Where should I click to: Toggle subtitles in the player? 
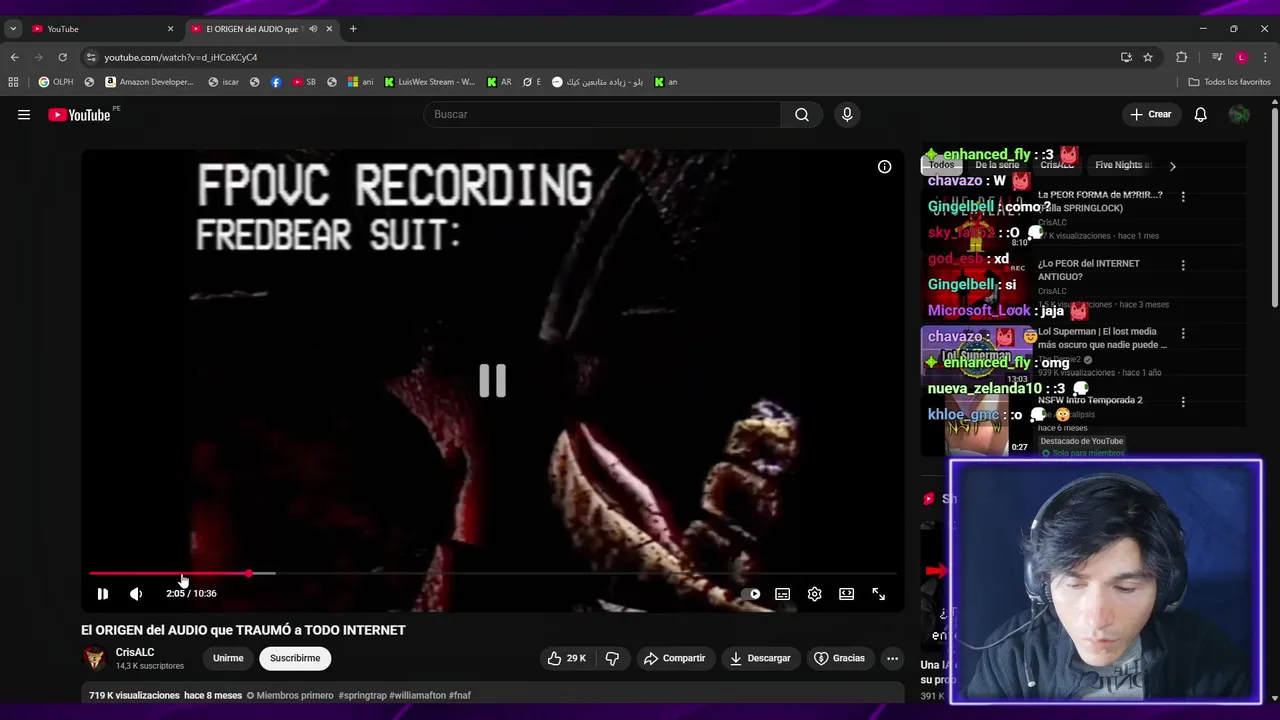[783, 594]
